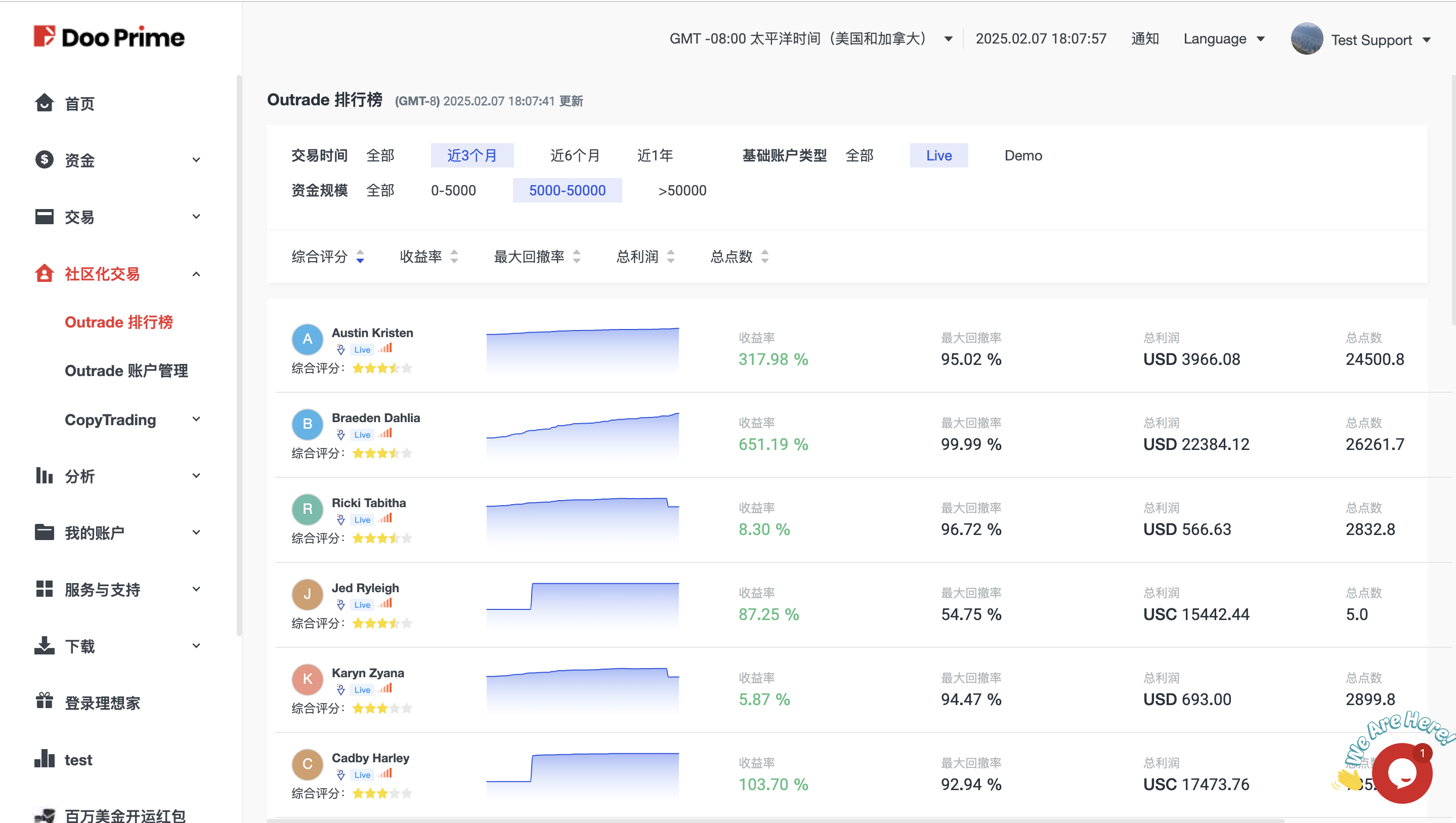
Task: Click 通知 to view notifications
Action: pos(1145,38)
